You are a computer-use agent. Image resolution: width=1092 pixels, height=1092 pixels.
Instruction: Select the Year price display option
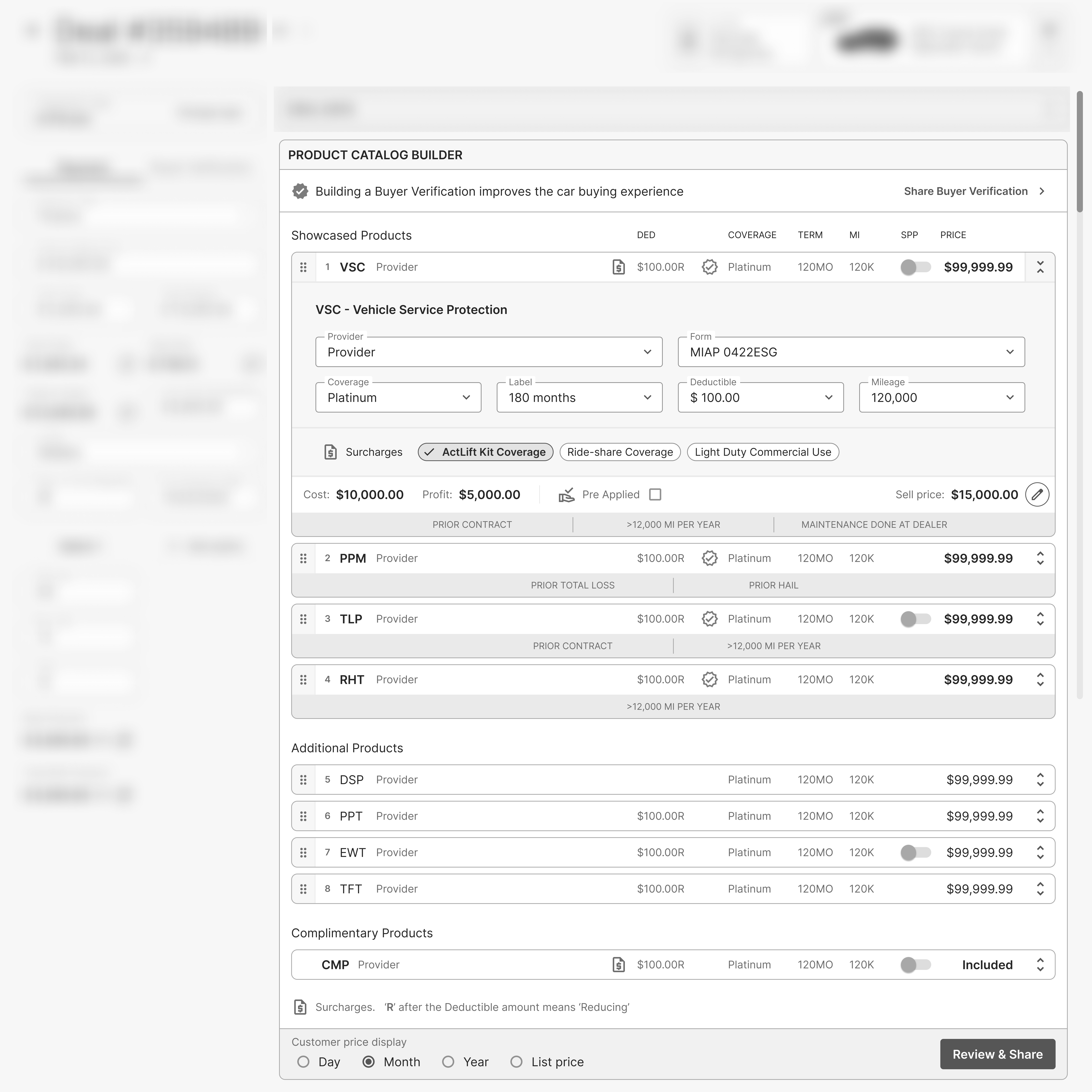pyautogui.click(x=448, y=1062)
